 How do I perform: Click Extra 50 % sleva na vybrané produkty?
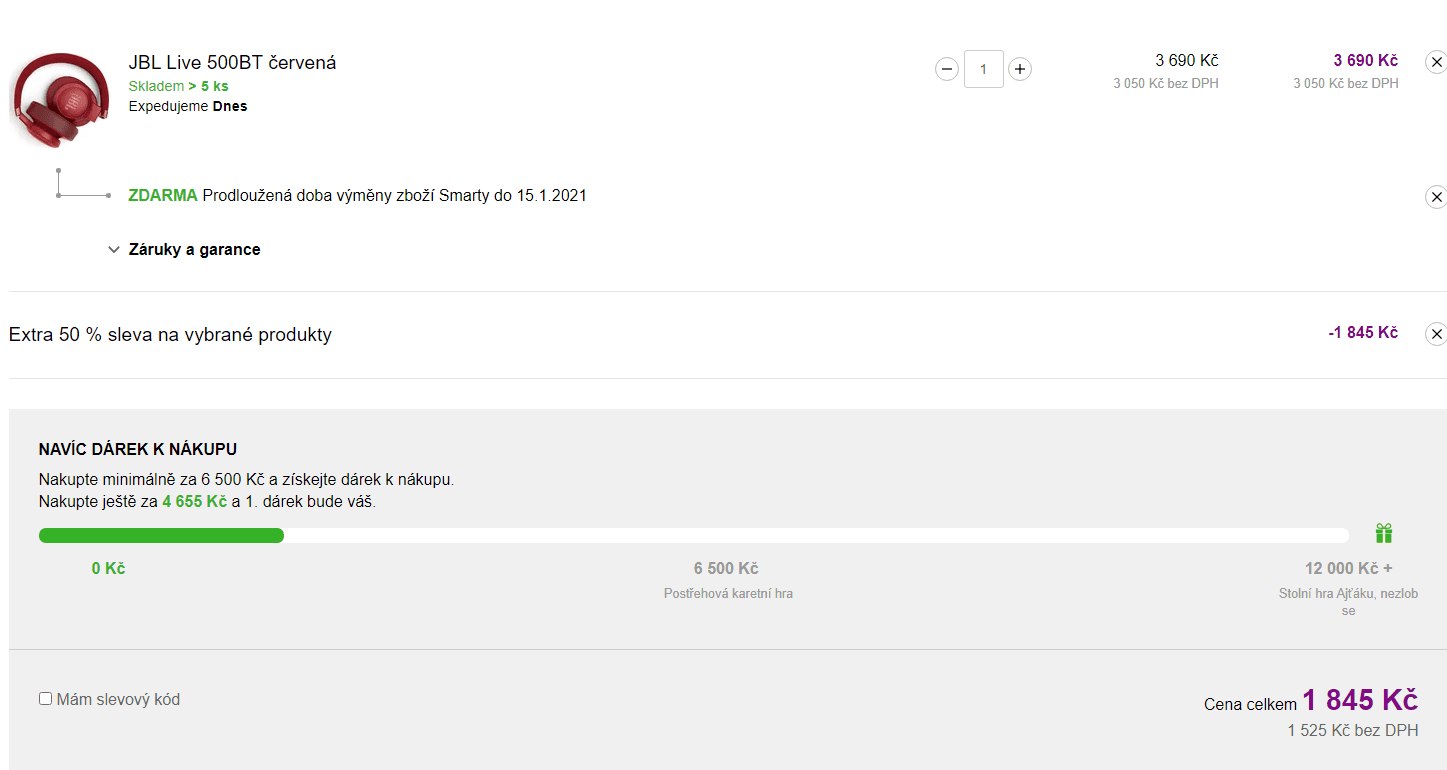coord(170,335)
